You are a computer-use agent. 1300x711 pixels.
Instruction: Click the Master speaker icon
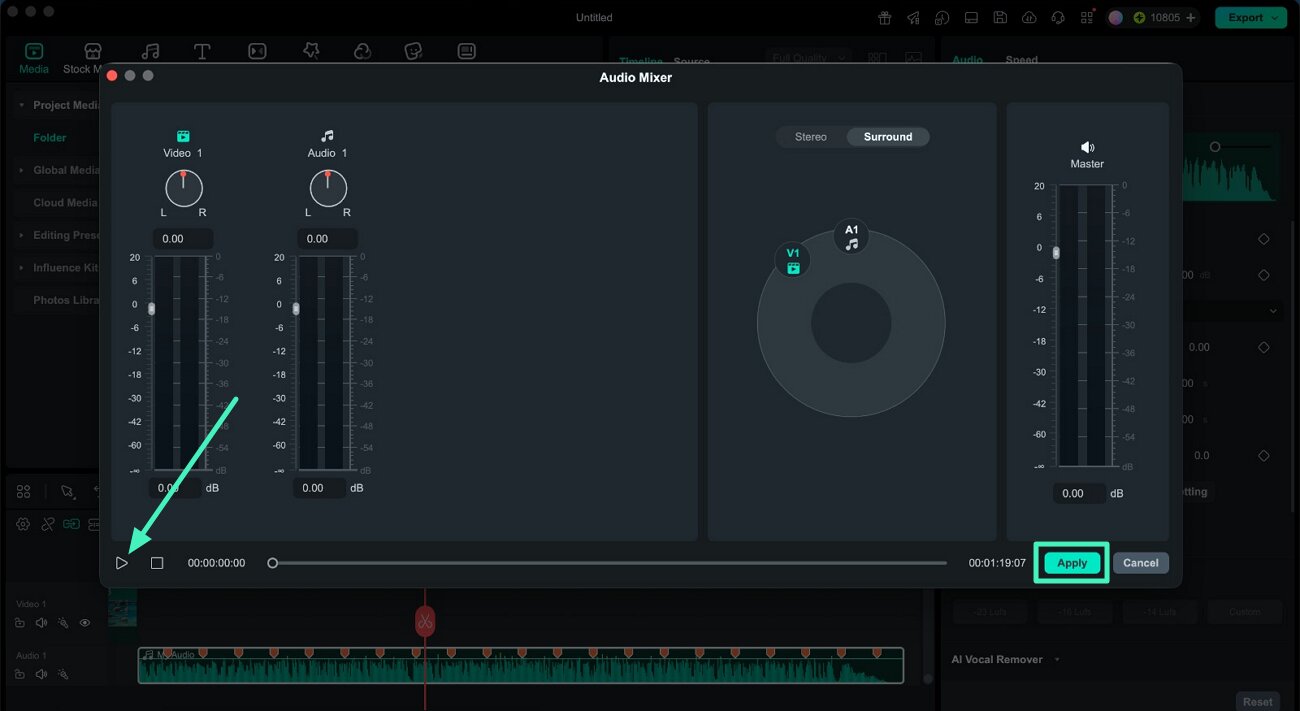(x=1088, y=147)
